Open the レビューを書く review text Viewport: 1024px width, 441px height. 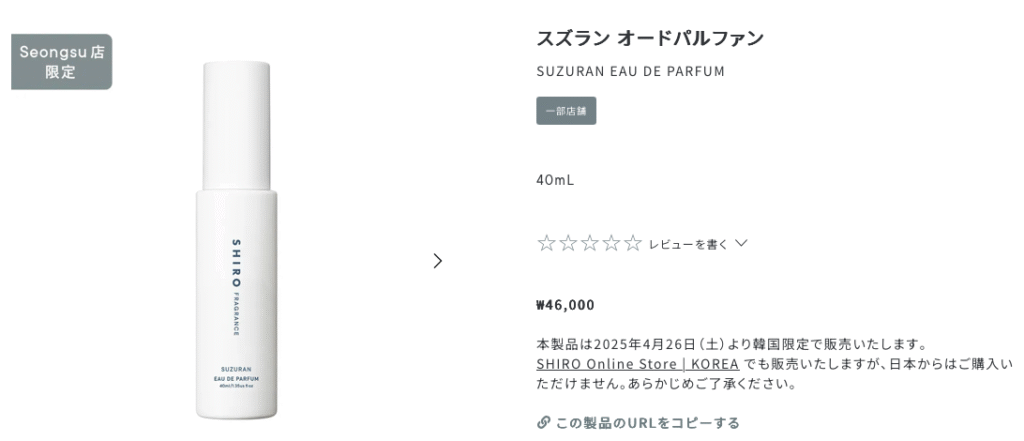688,244
